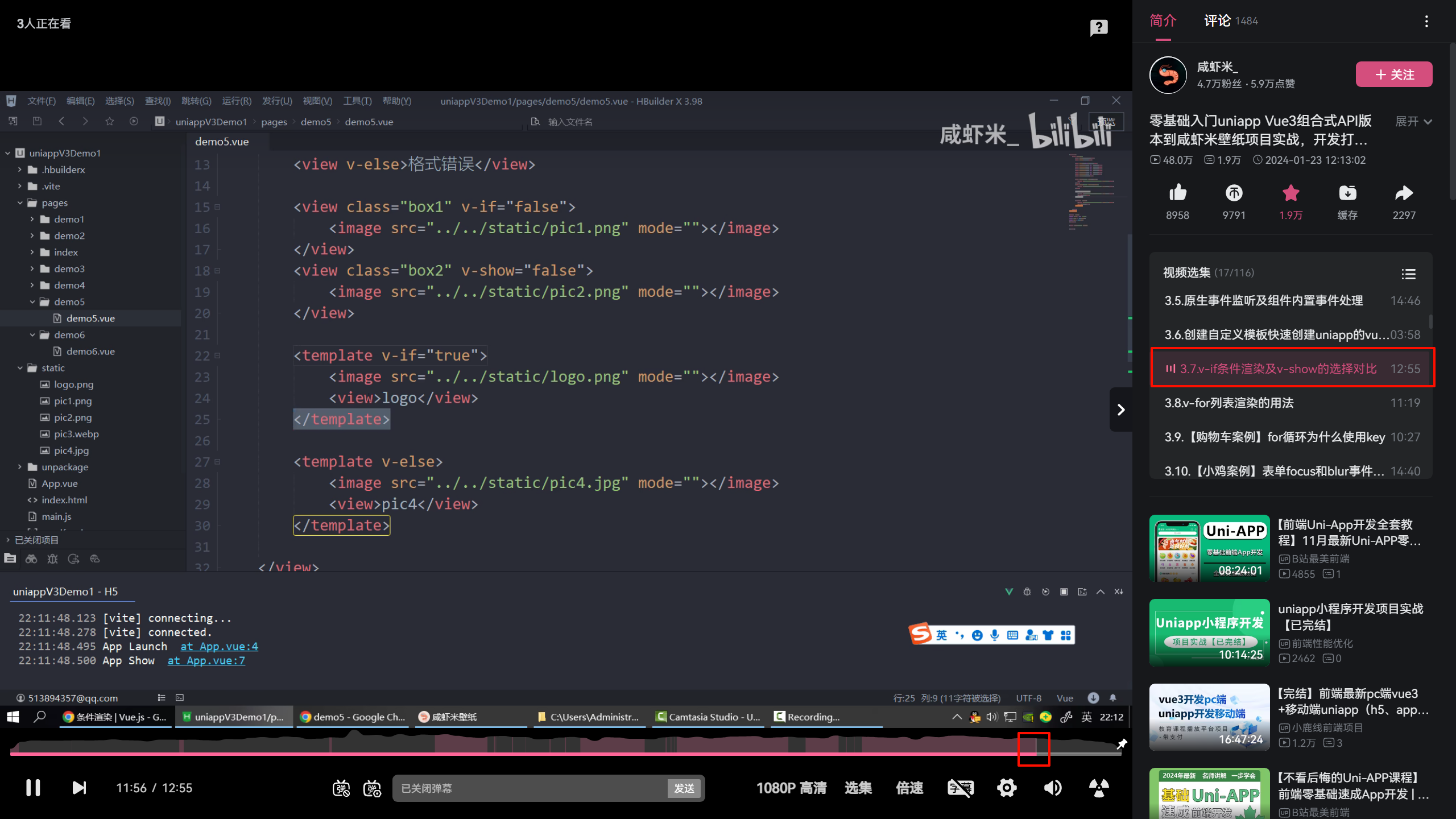Image resolution: width=1456 pixels, height=819 pixels.
Task: Collapse the right sidebar with arrow
Action: (1120, 409)
